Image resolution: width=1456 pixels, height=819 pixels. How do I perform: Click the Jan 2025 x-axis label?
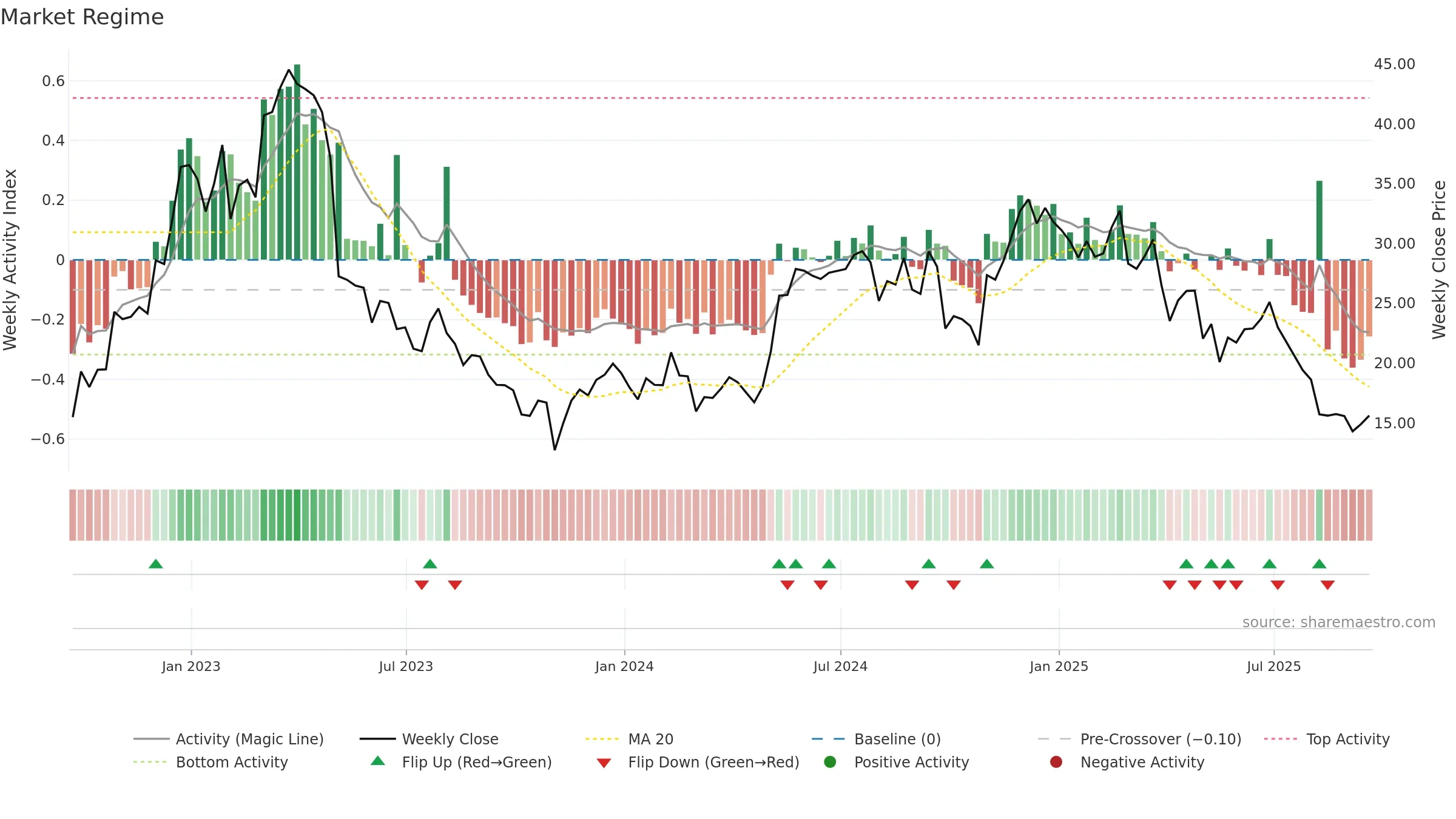(x=1059, y=667)
